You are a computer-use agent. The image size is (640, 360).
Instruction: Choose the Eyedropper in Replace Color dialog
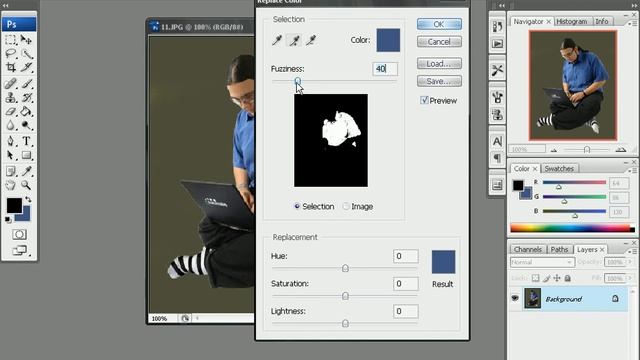pyautogui.click(x=277, y=40)
